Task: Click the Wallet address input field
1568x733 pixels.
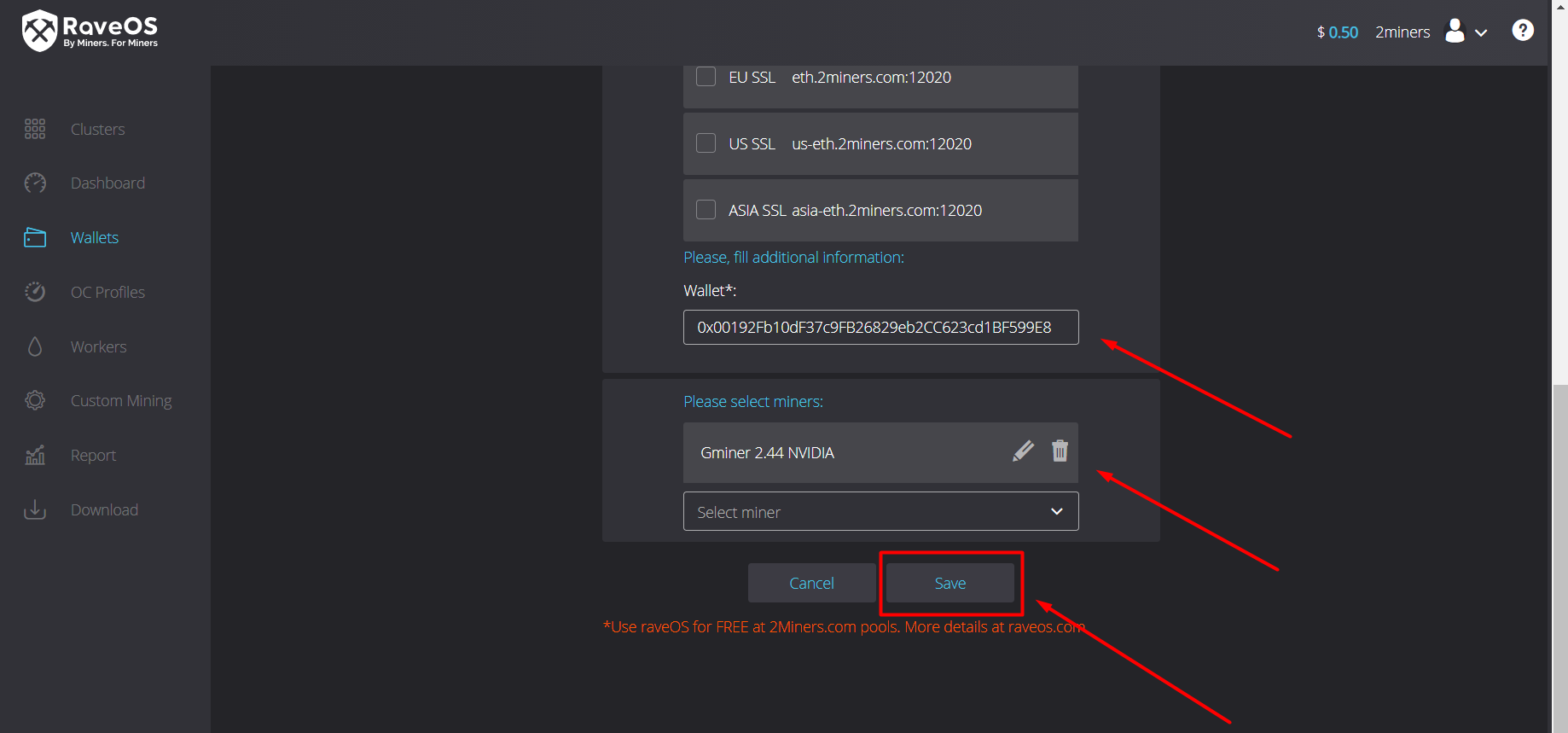Action: pyautogui.click(x=880, y=327)
